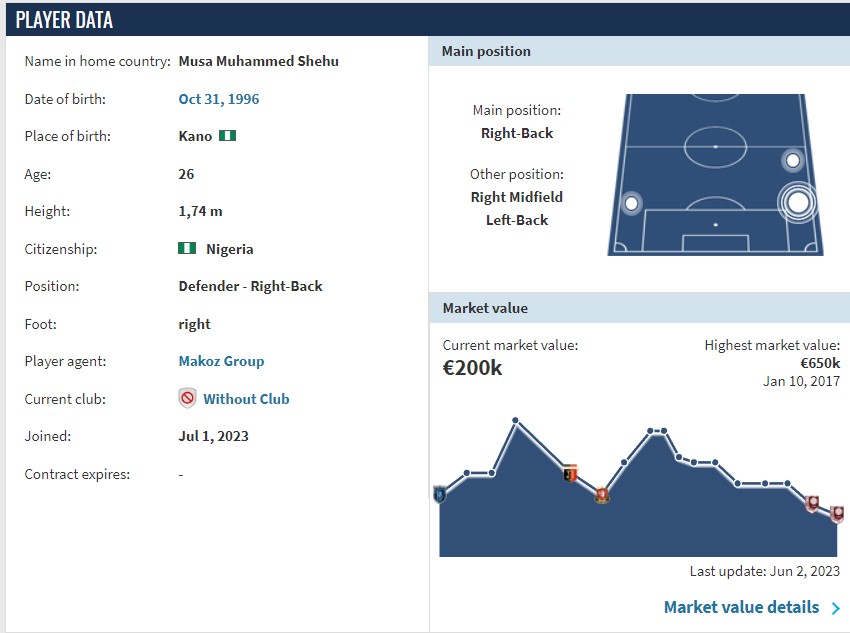The image size is (850, 633).
Task: Click the last club crest at chart's end
Action: click(x=837, y=514)
